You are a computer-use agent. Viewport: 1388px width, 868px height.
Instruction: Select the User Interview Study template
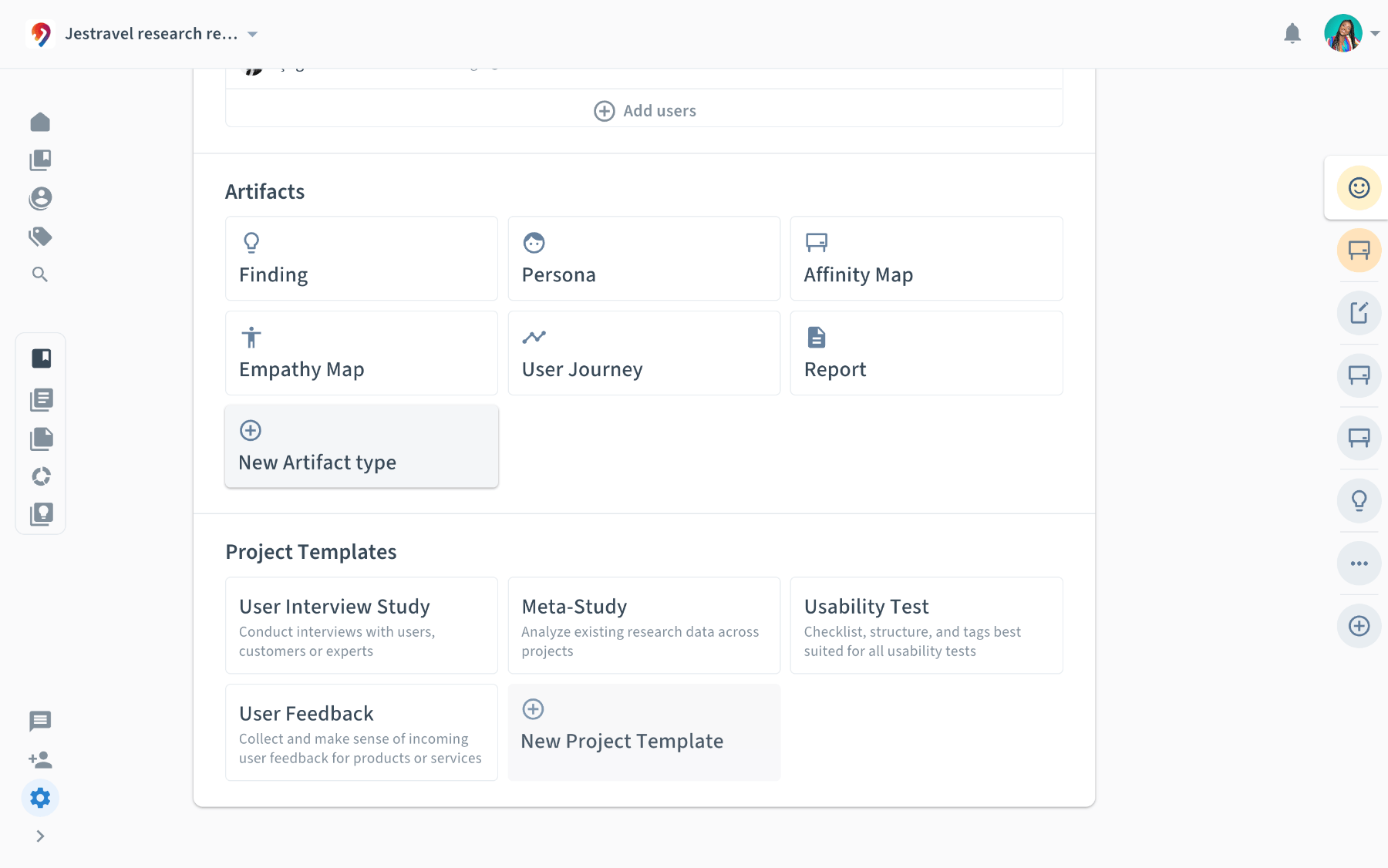[x=362, y=625]
